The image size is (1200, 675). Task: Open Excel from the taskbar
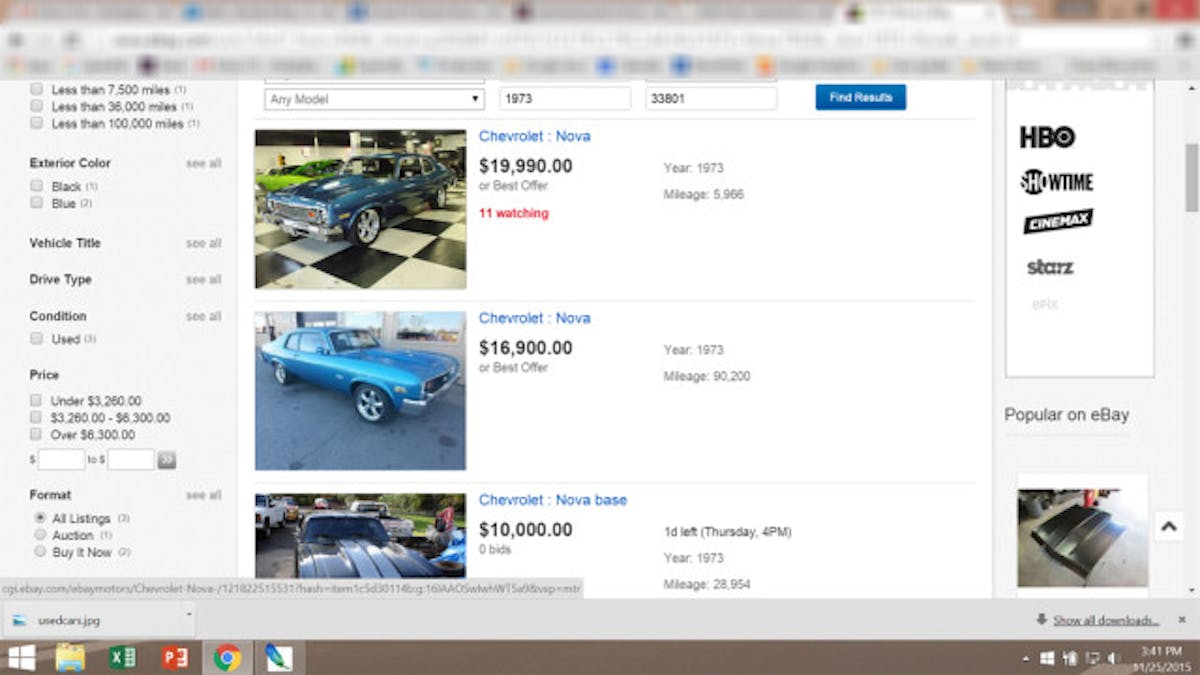tap(122, 657)
